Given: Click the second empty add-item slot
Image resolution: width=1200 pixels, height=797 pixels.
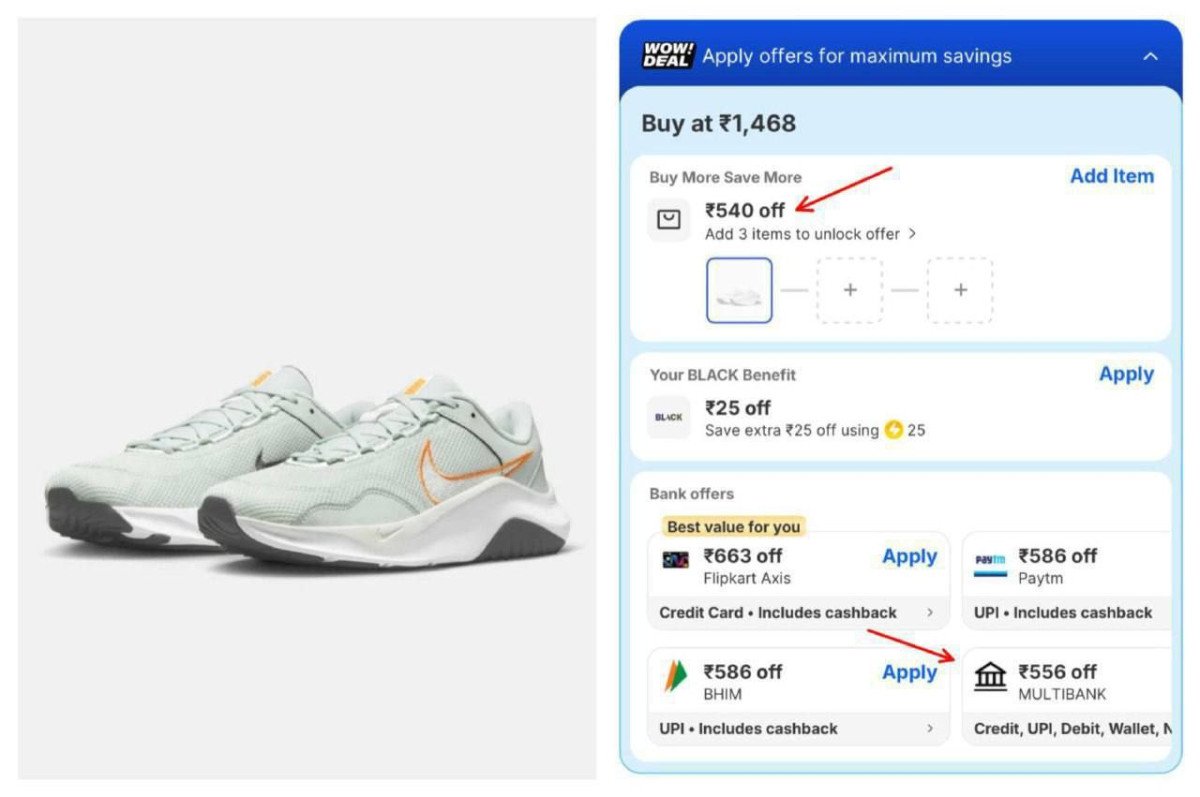Looking at the screenshot, I should (x=849, y=290).
